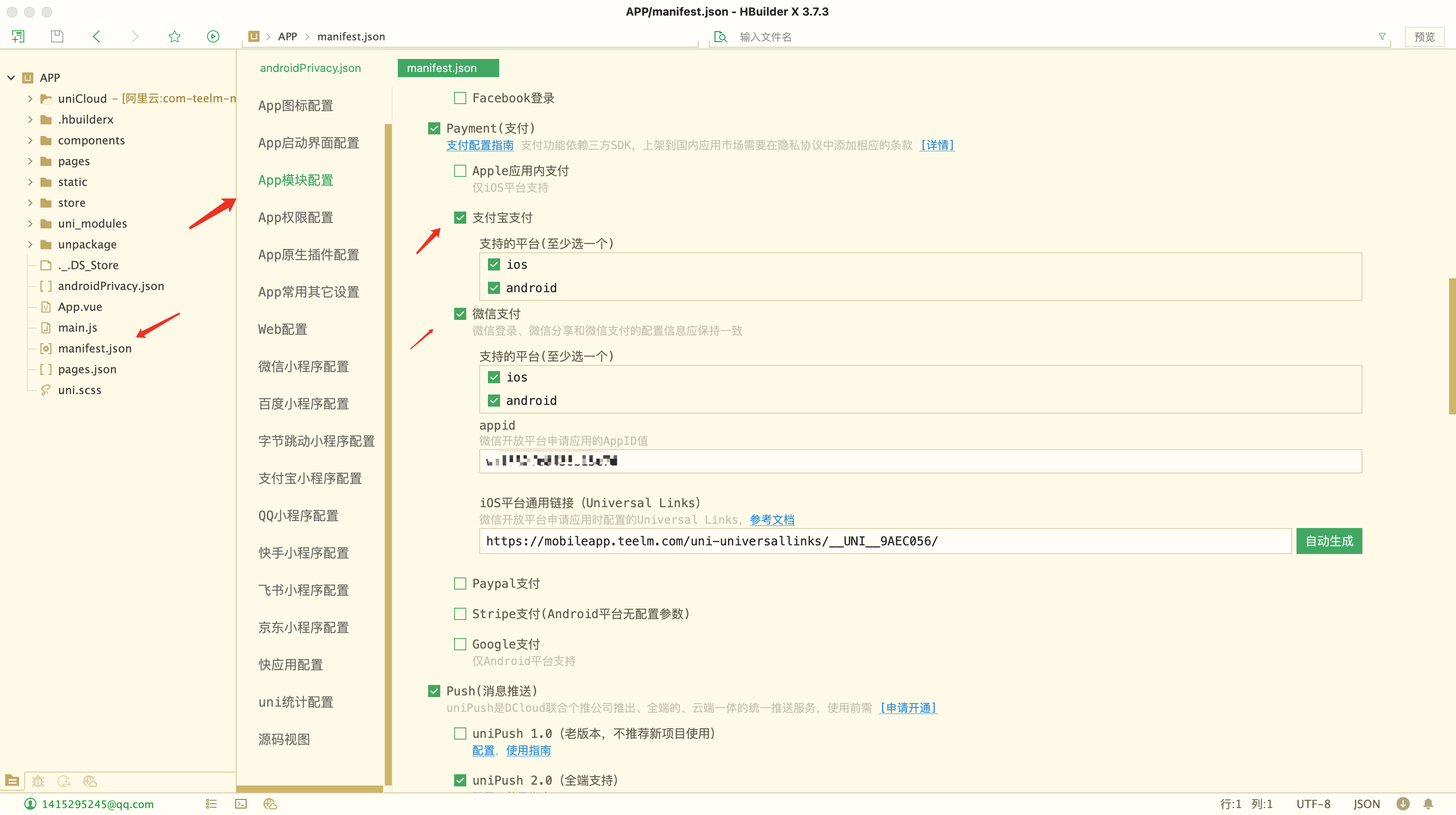Viewport: 1456px width, 815px height.
Task: Expand the unpackage folder
Action: (x=30, y=244)
